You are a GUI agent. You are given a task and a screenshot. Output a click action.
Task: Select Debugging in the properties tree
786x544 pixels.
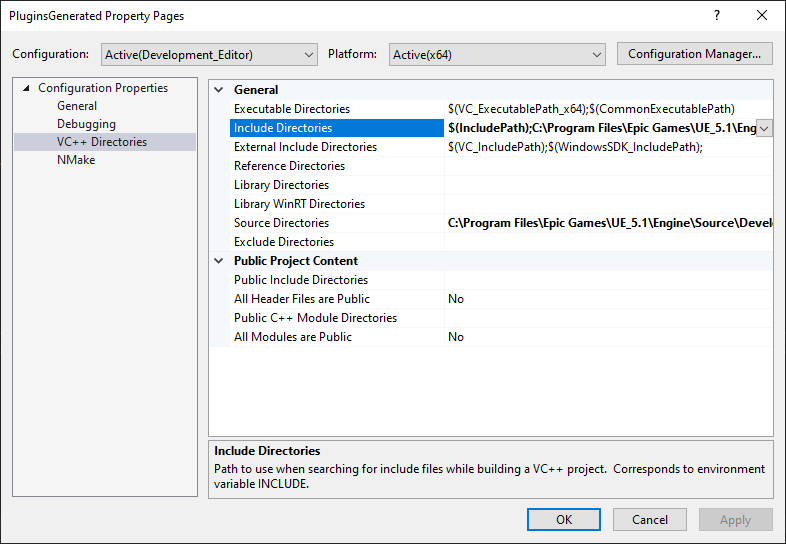86,124
